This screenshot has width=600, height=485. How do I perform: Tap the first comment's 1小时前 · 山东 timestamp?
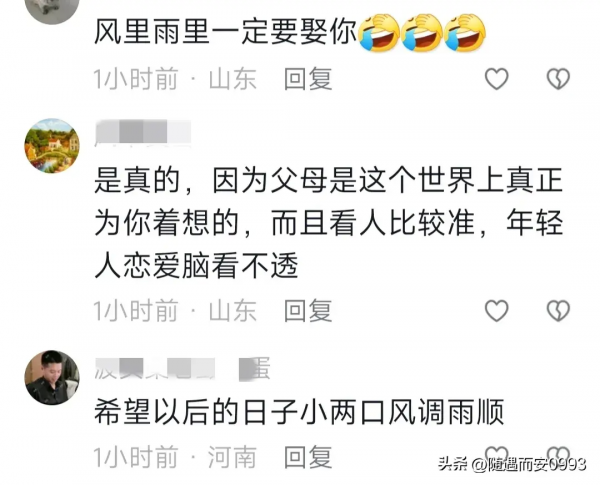pos(175,79)
